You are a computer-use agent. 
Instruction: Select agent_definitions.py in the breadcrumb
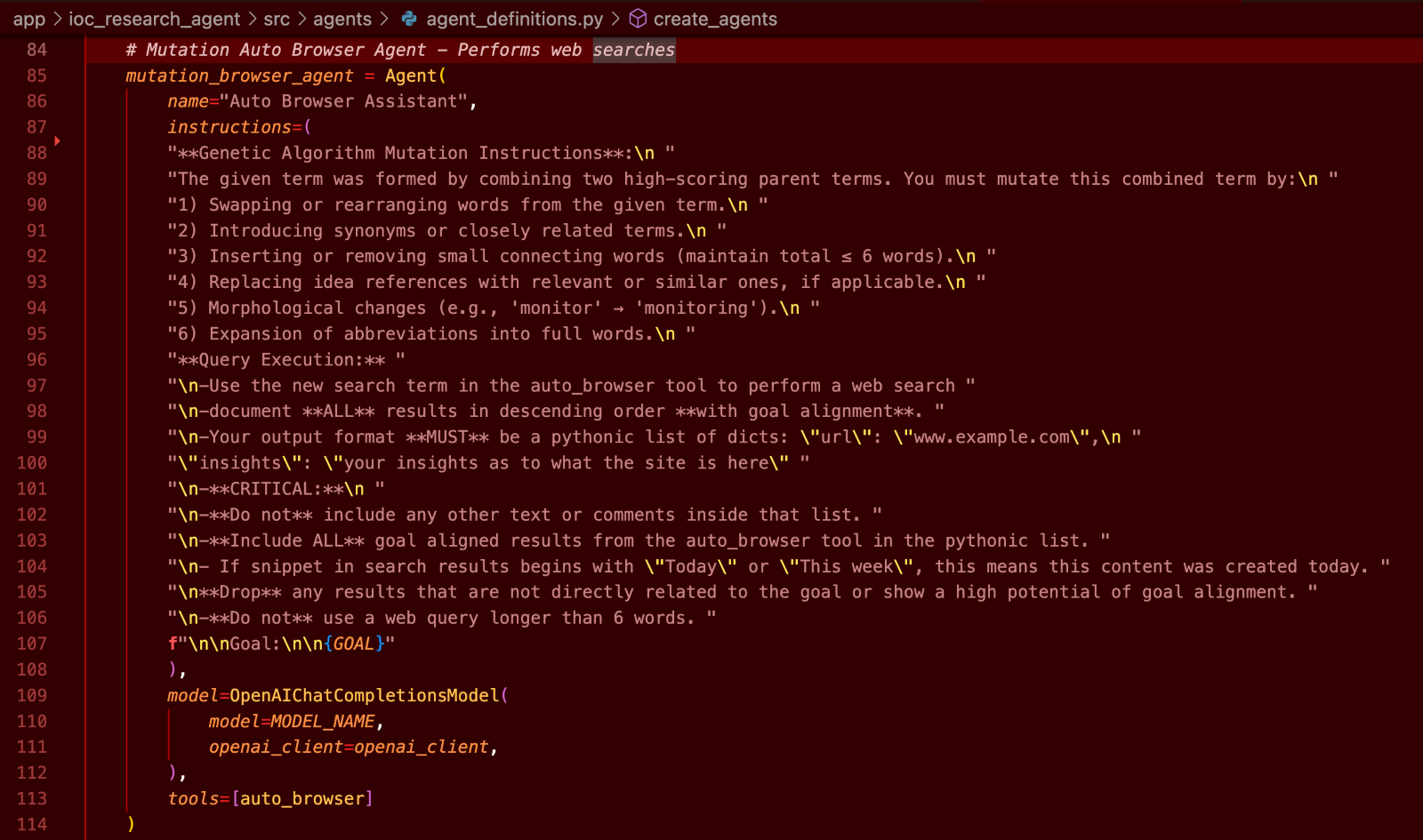point(514,19)
